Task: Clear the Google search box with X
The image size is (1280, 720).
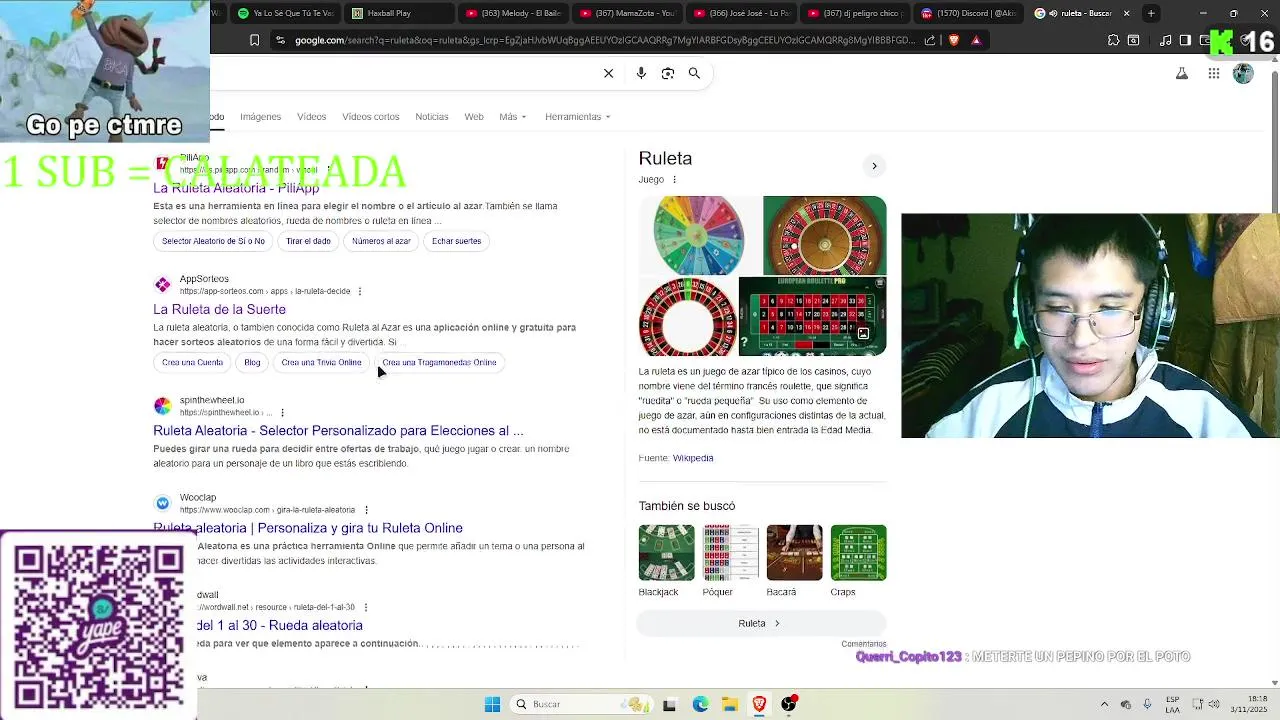Action: [x=608, y=73]
